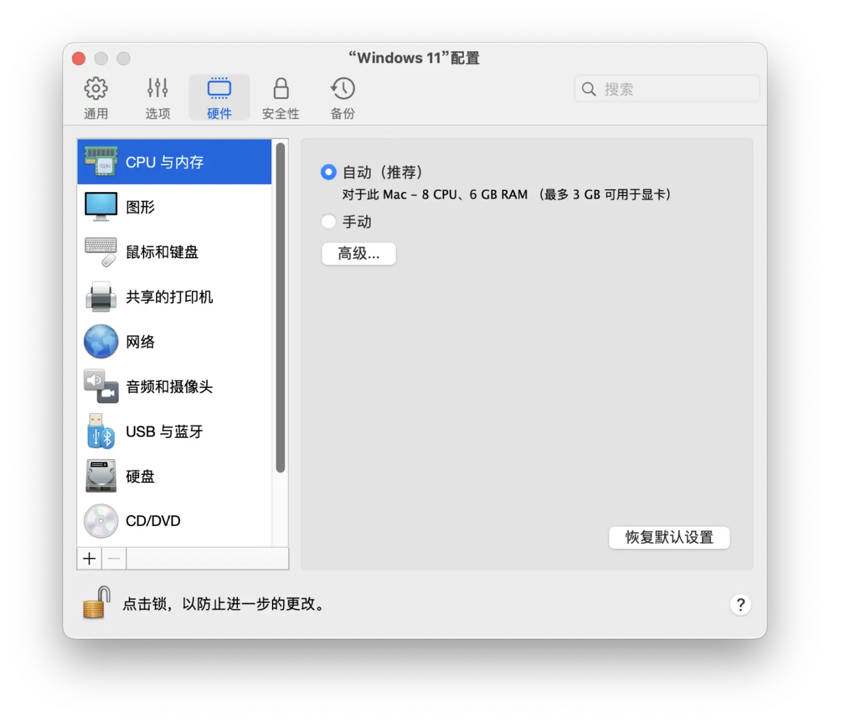The height and width of the screenshot is (722, 864).
Task: Click the 图形 monitor icon in sidebar
Action: pyautogui.click(x=101, y=207)
